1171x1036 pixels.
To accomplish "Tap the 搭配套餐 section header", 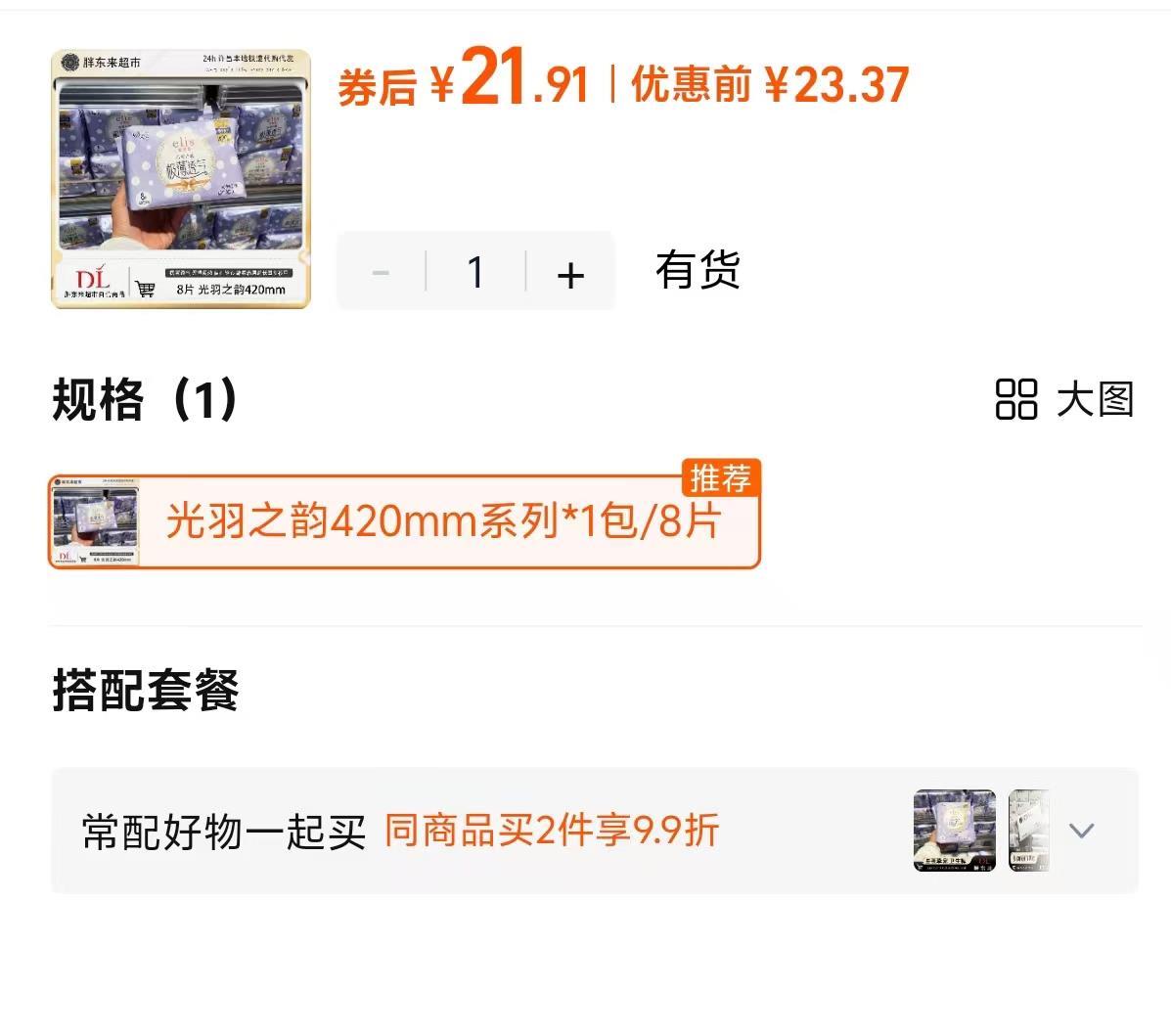I will point(146,690).
